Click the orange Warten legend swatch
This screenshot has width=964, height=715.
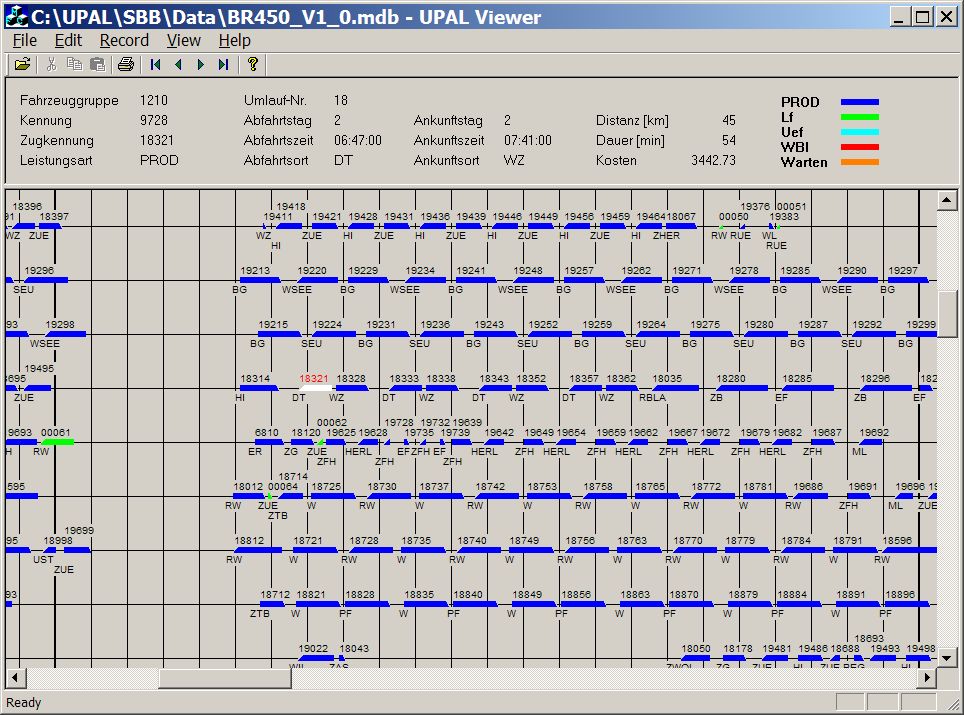[859, 162]
